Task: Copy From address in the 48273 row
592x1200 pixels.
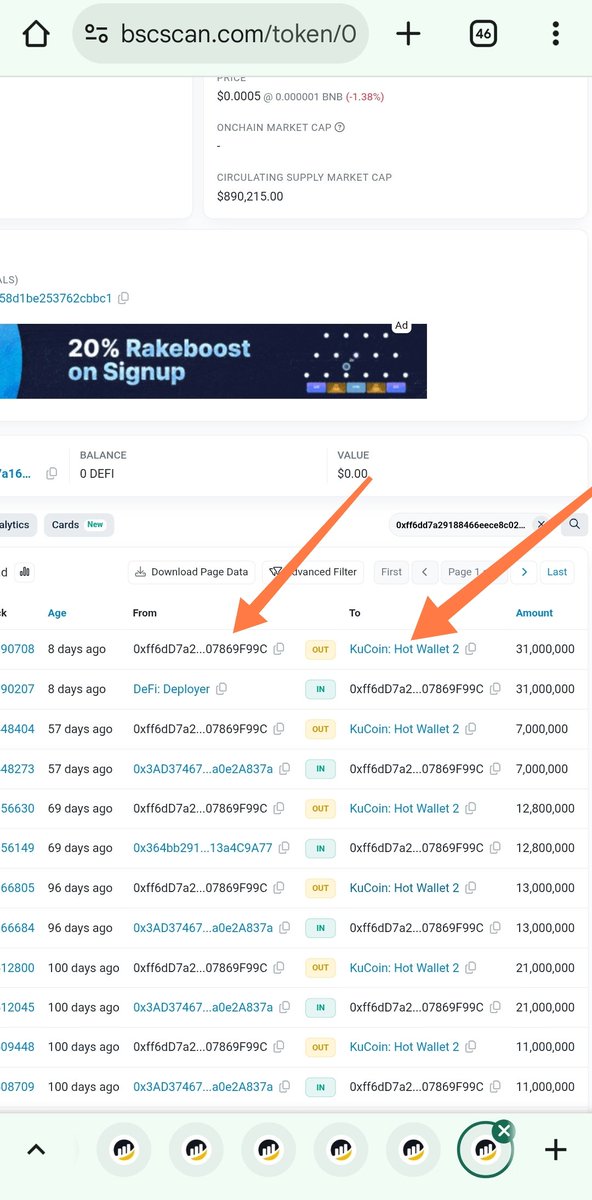Action: click(x=285, y=769)
